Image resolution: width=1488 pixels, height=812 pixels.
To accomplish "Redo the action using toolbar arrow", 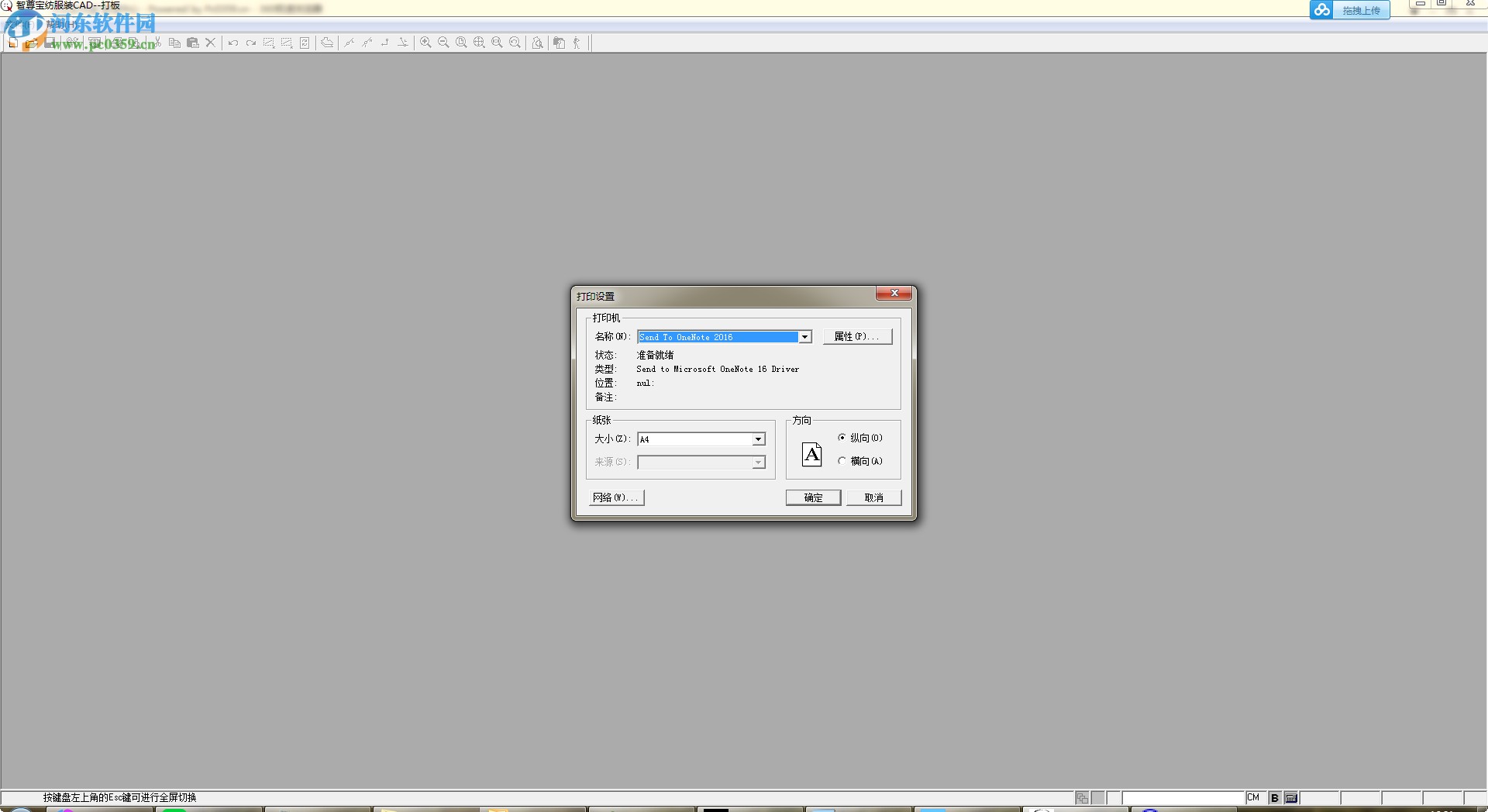I will click(x=250, y=43).
